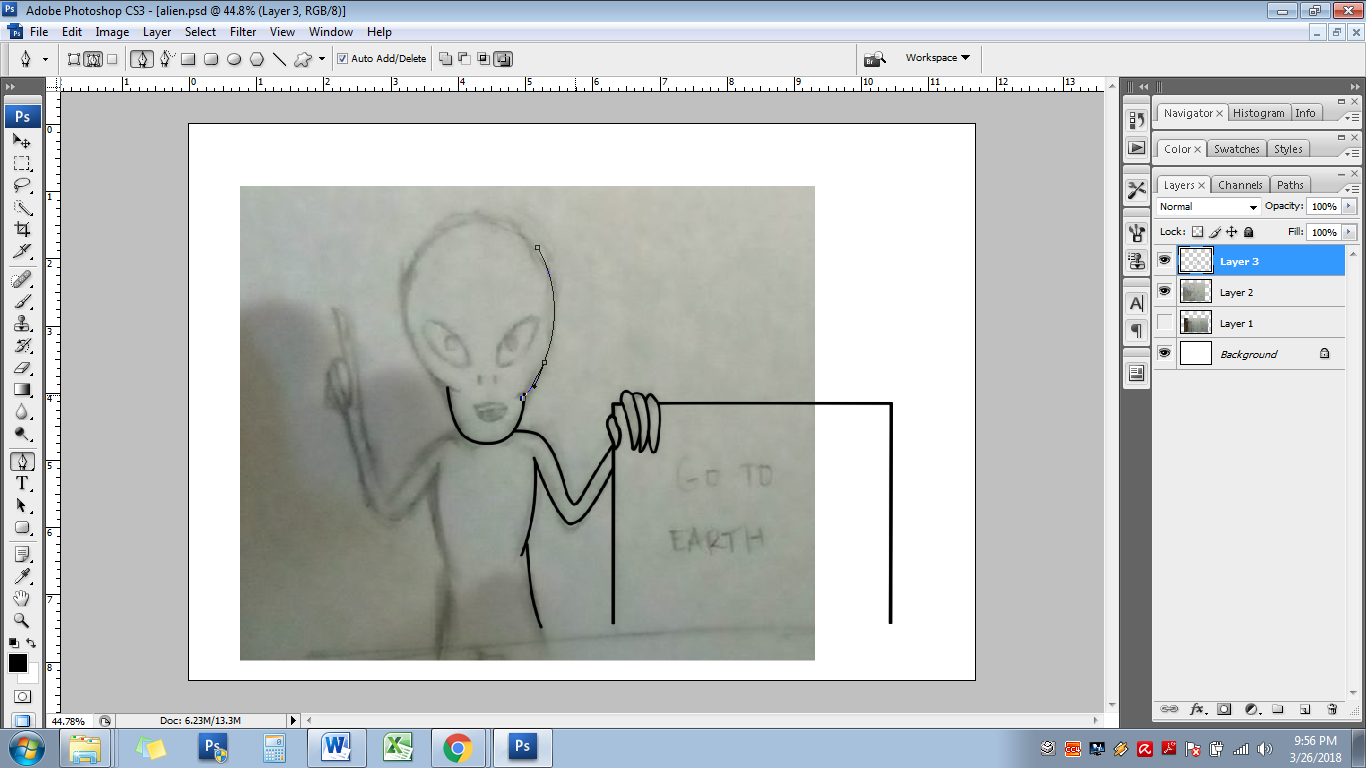
Task: Select the Healing Brush tool
Action: tap(22, 279)
